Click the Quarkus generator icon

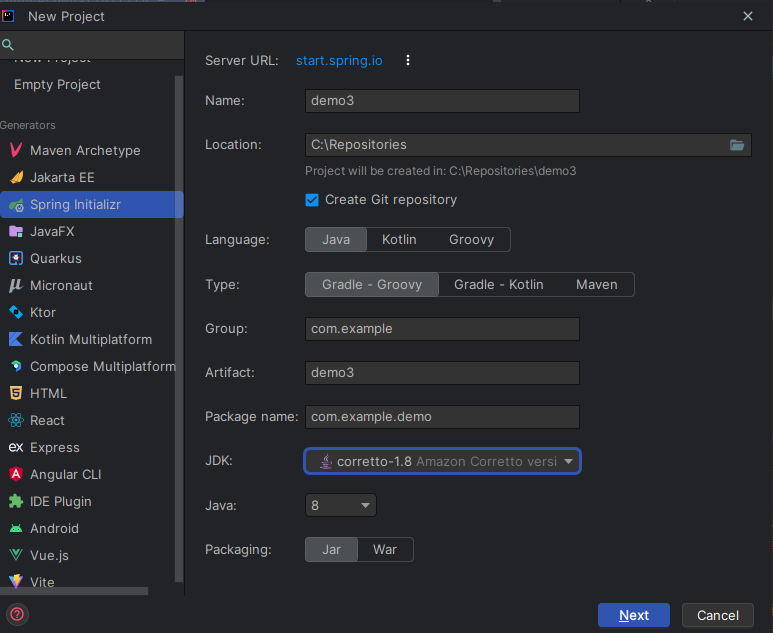pyautogui.click(x=16, y=258)
